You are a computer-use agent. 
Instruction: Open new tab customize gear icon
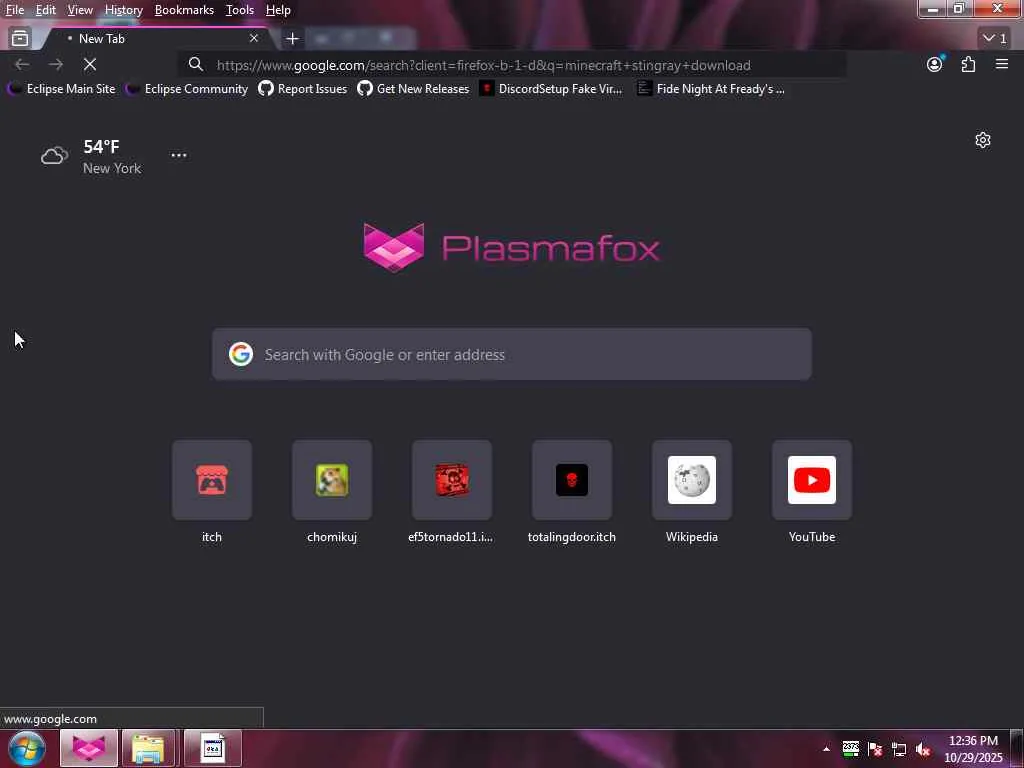point(983,140)
